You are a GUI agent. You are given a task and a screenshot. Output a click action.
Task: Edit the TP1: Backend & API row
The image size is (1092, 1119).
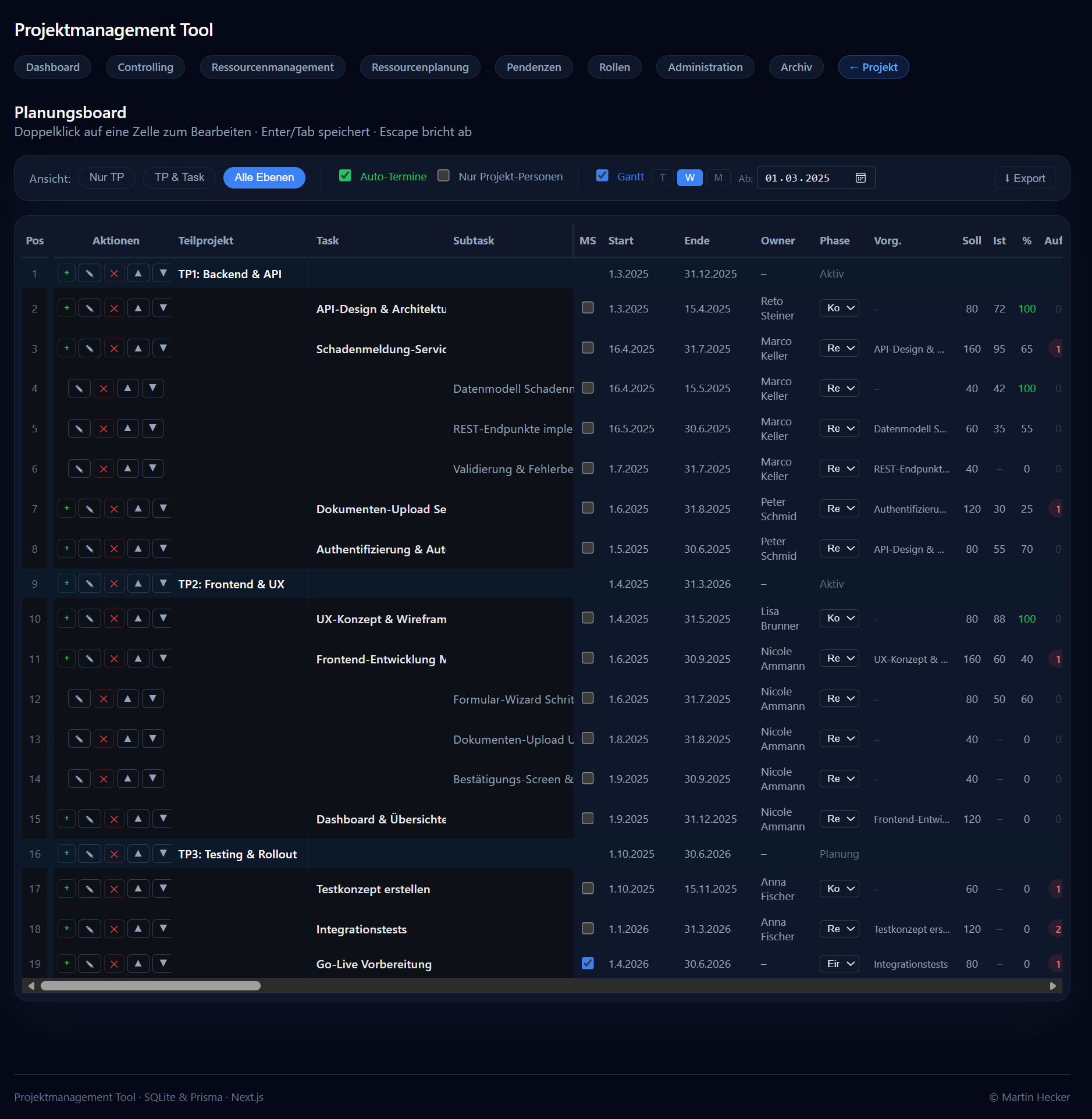coord(90,273)
